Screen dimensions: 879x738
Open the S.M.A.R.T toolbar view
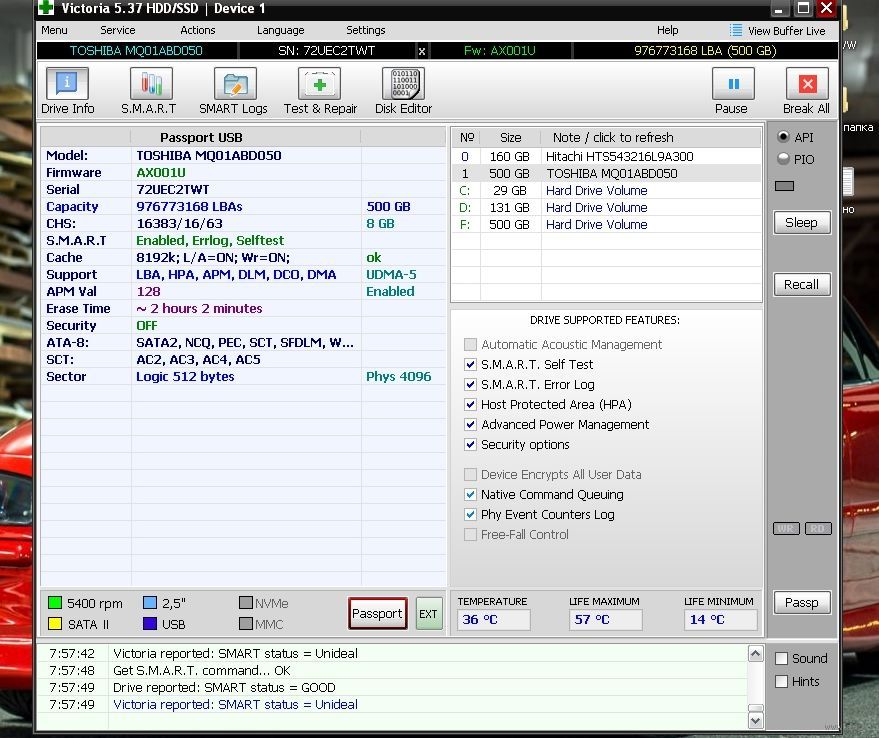tap(150, 91)
